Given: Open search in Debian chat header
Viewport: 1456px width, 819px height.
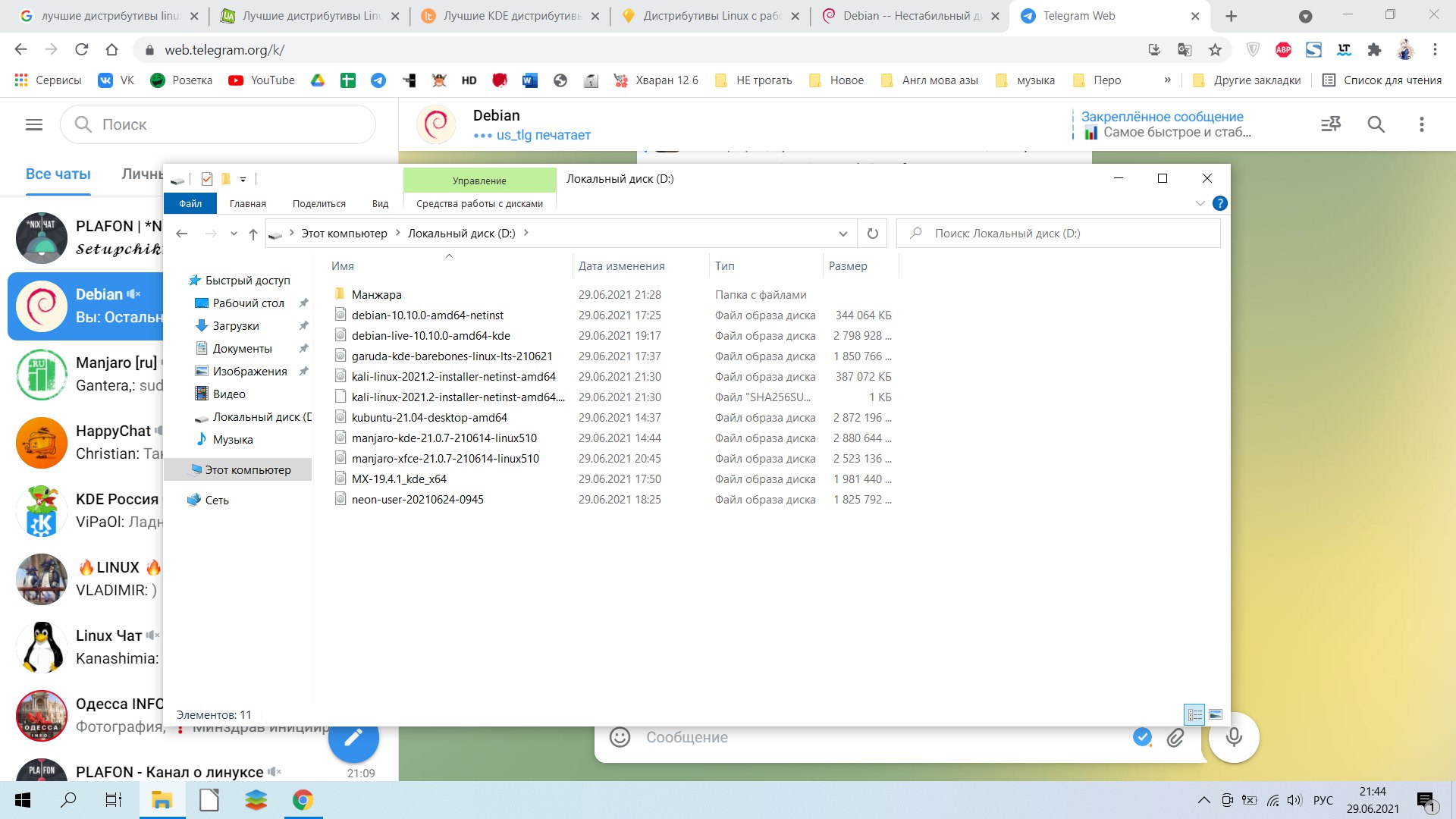Looking at the screenshot, I should click(x=1376, y=124).
